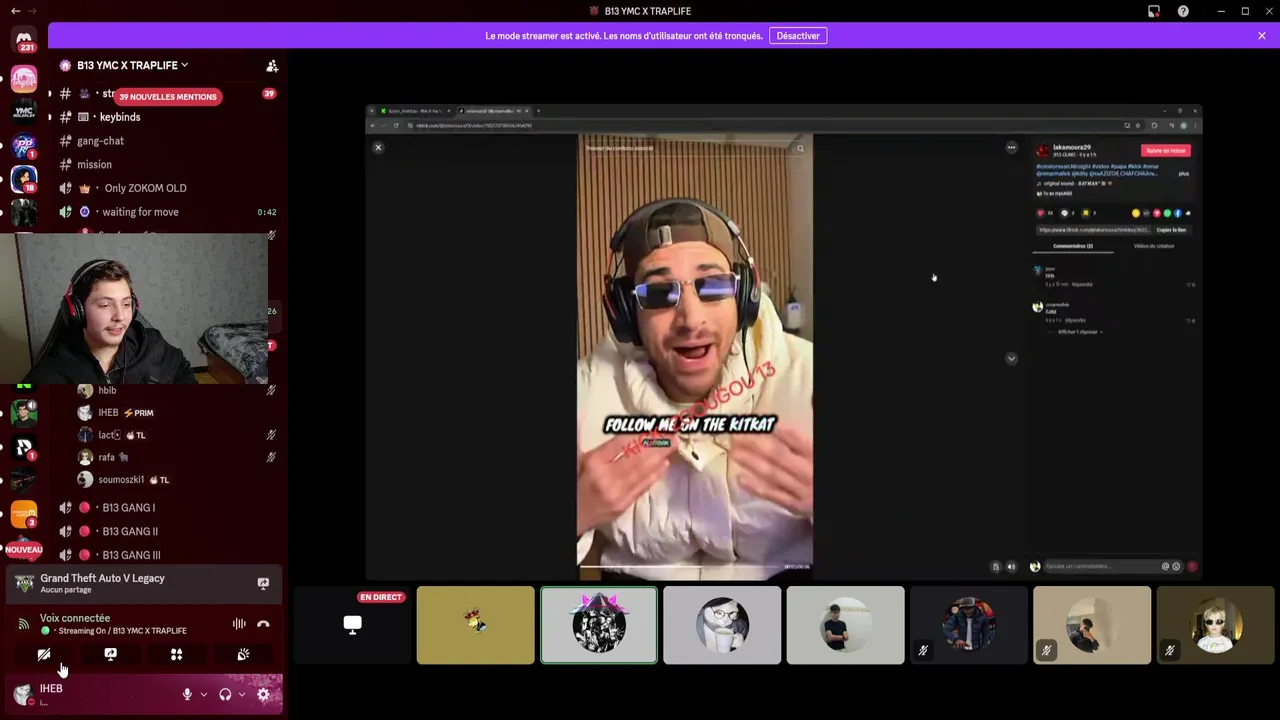Click IHEB user avatar in panel
The image size is (1280, 720).
[23, 694]
